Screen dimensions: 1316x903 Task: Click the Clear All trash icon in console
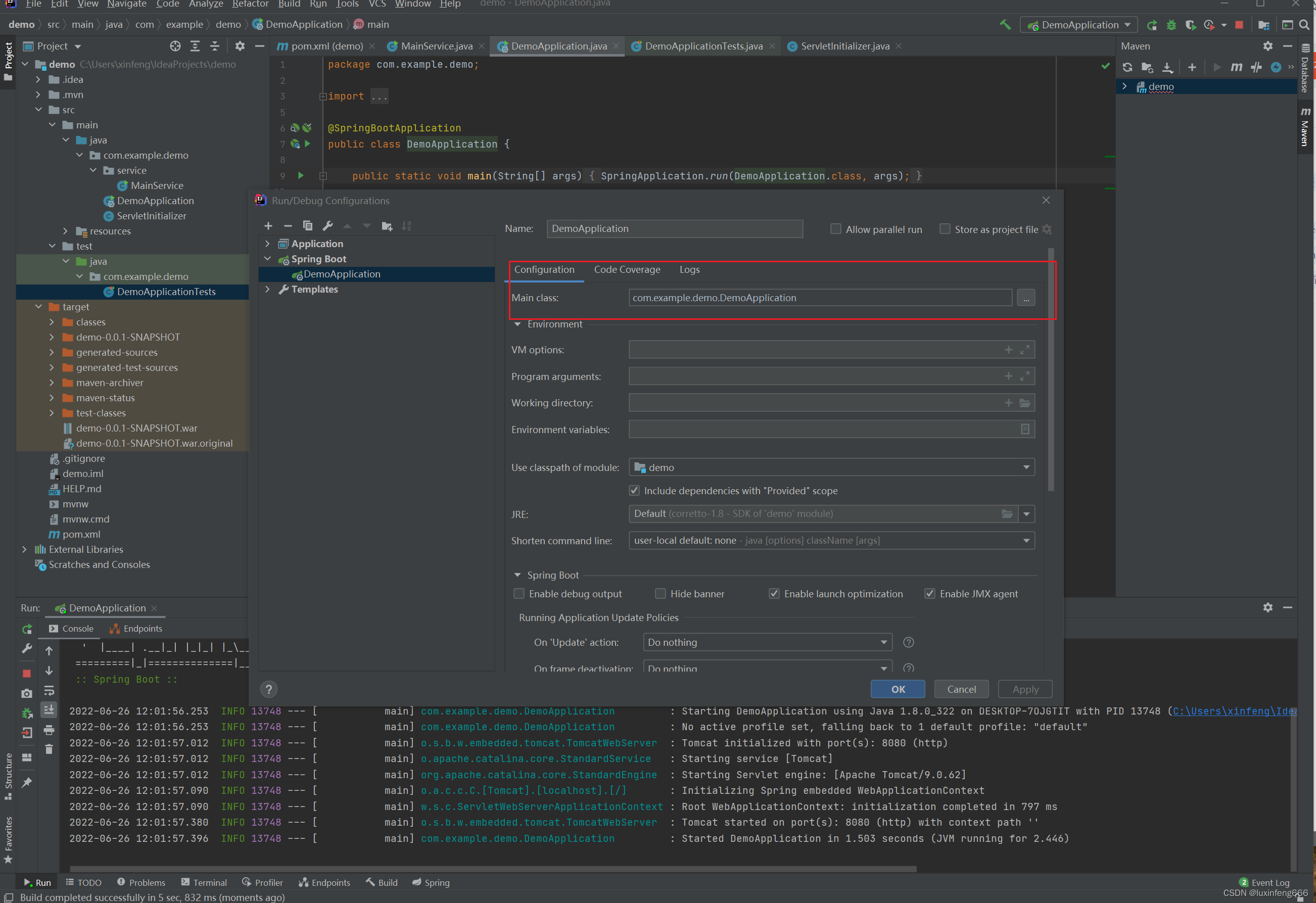click(x=49, y=748)
